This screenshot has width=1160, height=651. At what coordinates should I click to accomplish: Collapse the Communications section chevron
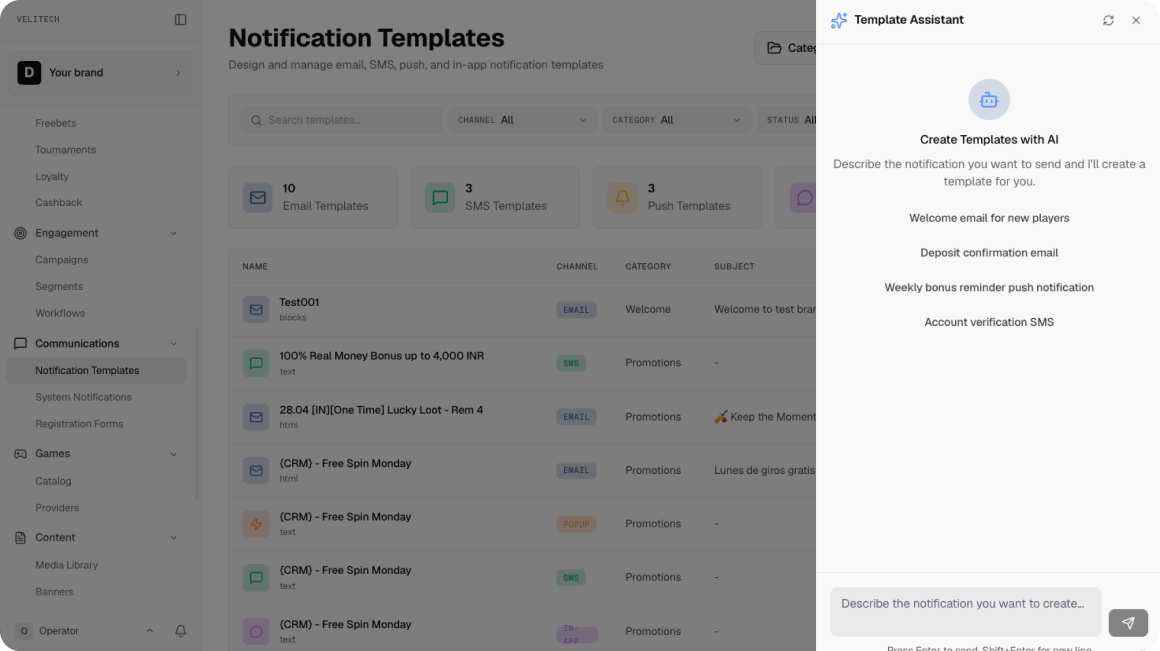(x=174, y=343)
